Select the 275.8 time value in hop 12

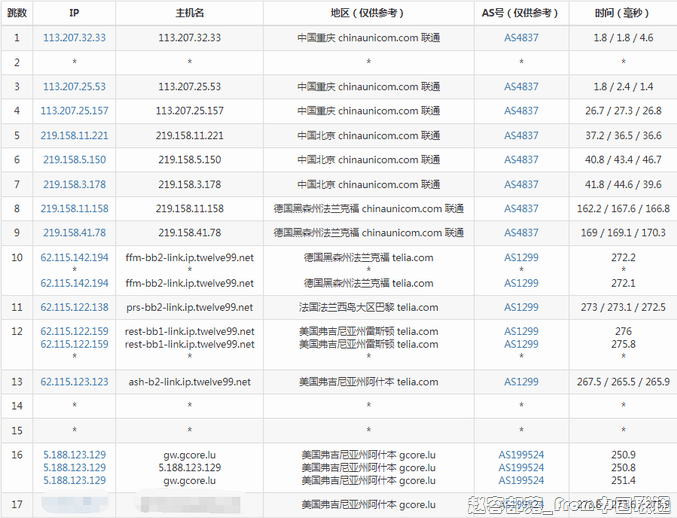tap(623, 344)
